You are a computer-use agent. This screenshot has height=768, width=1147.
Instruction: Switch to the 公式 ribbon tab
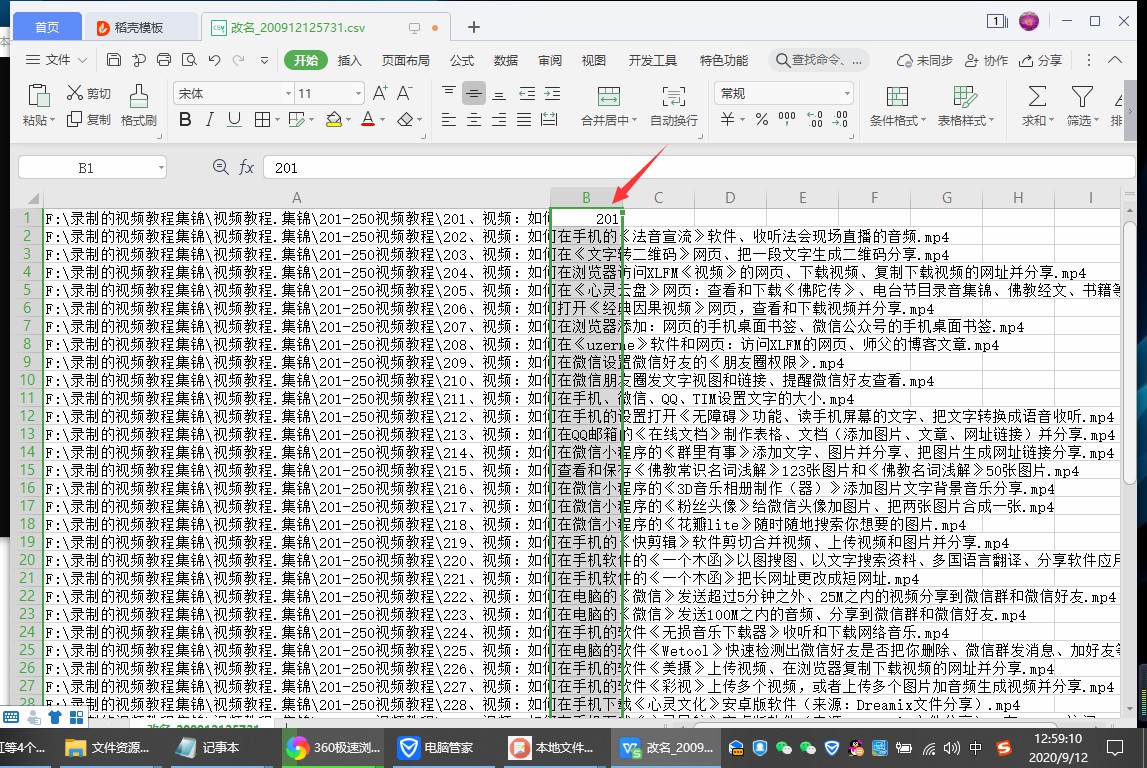(x=462, y=60)
